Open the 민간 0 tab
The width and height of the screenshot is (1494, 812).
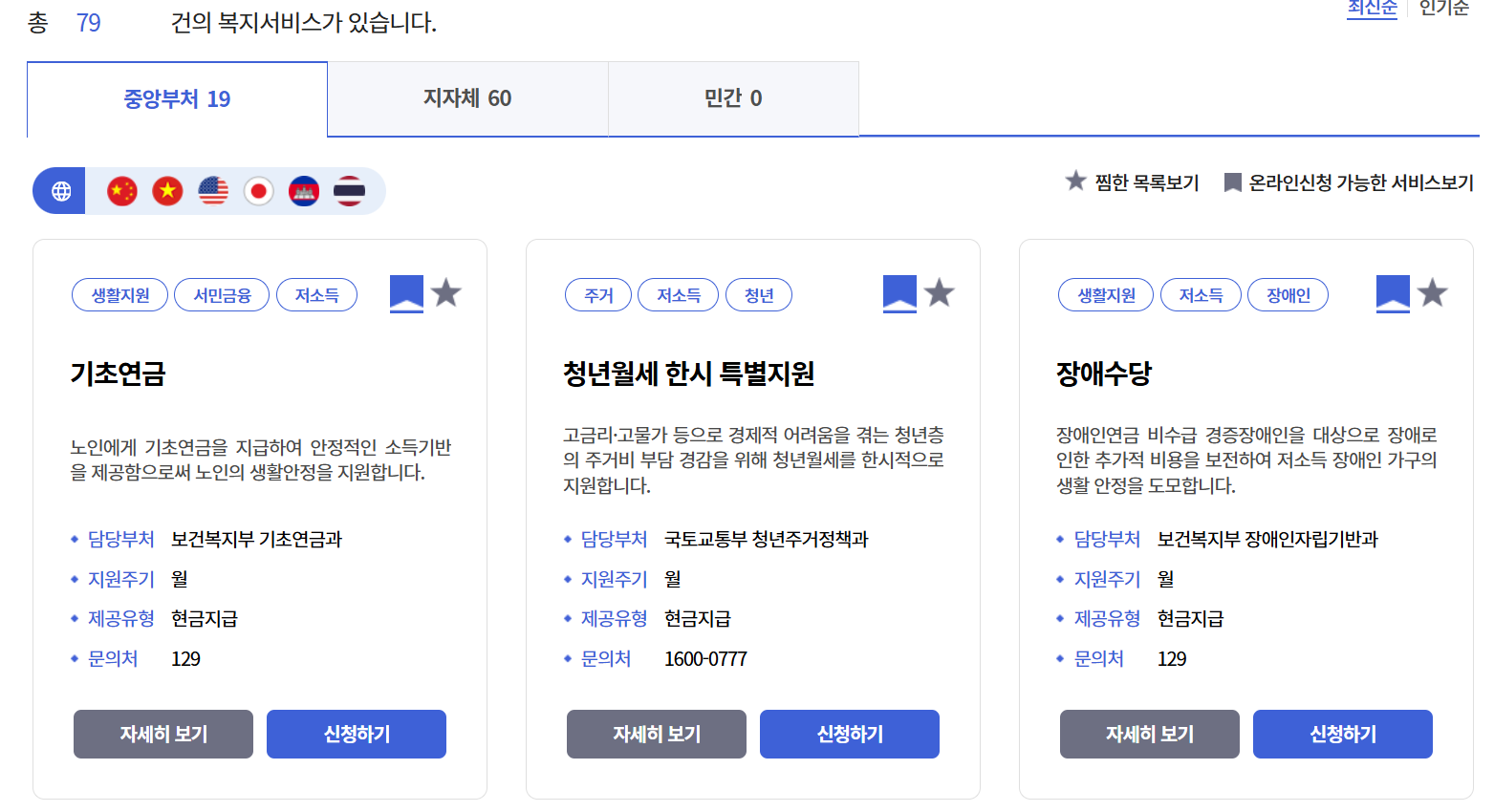click(x=733, y=98)
